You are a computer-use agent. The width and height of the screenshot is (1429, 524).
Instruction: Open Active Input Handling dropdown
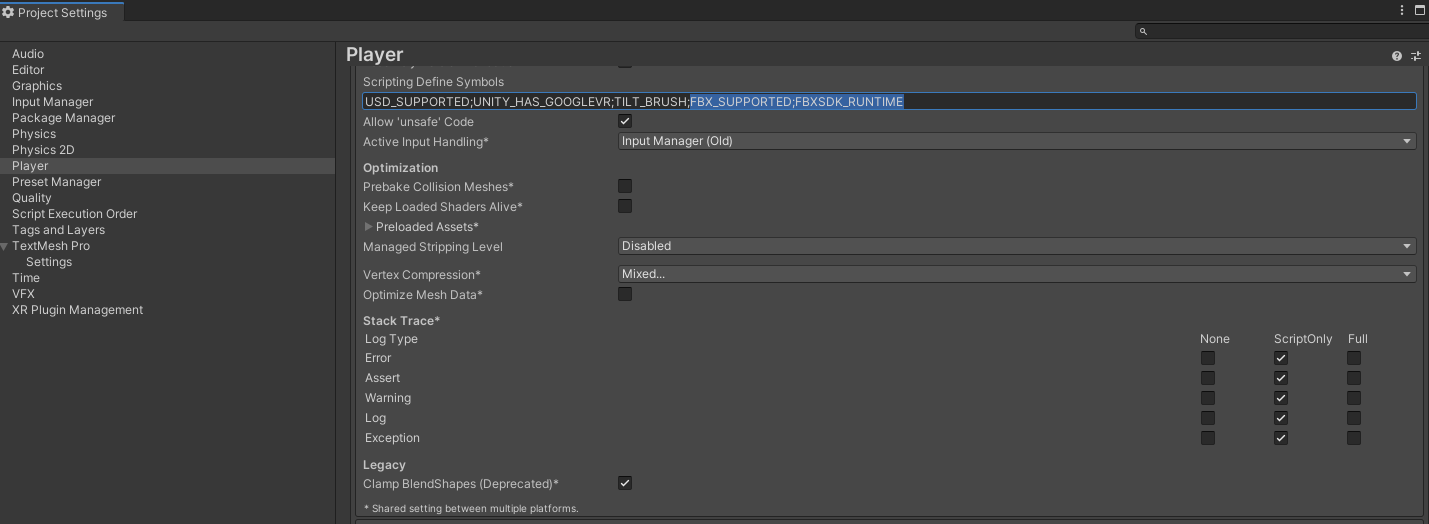coord(1017,141)
